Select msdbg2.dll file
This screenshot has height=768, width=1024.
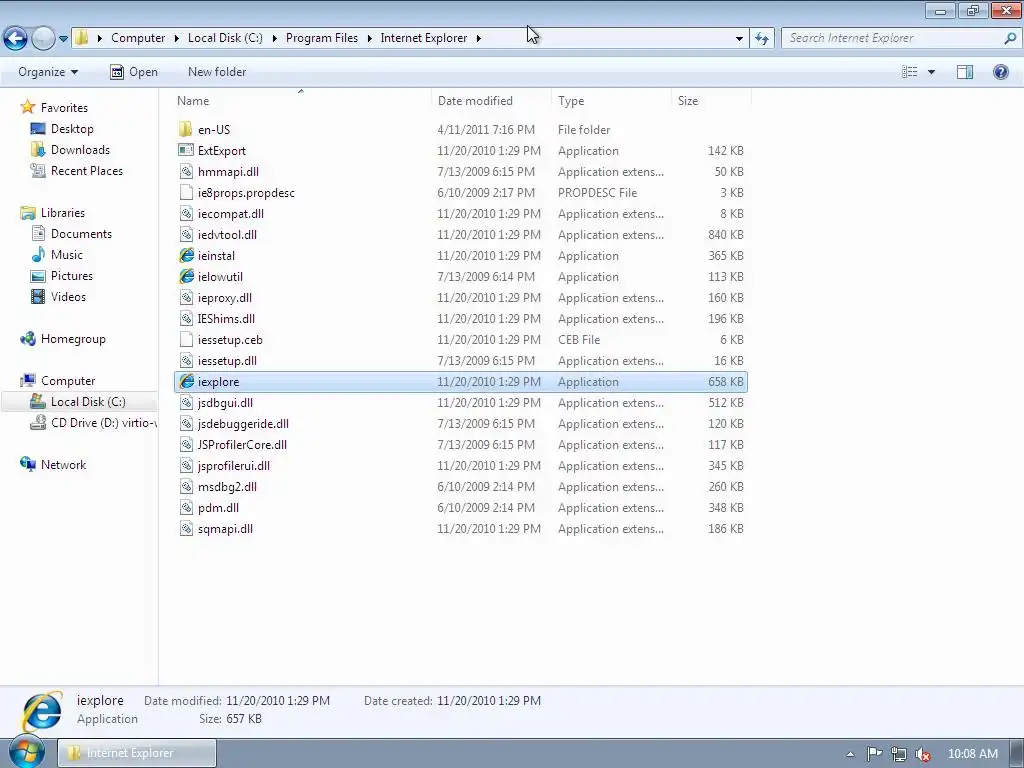point(227,487)
